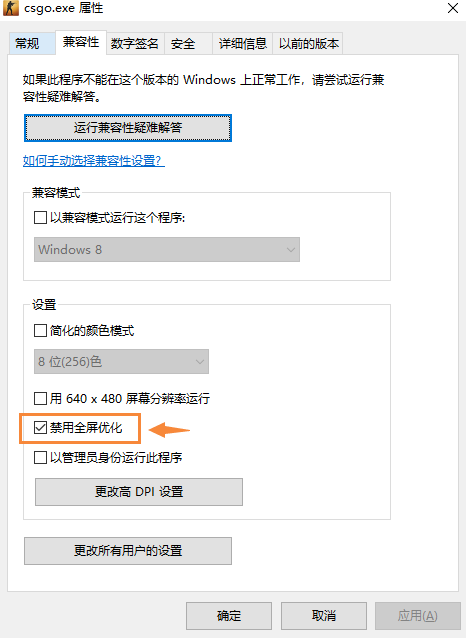Open the 数字签名 tab
This screenshot has width=466, height=638.
click(x=135, y=43)
